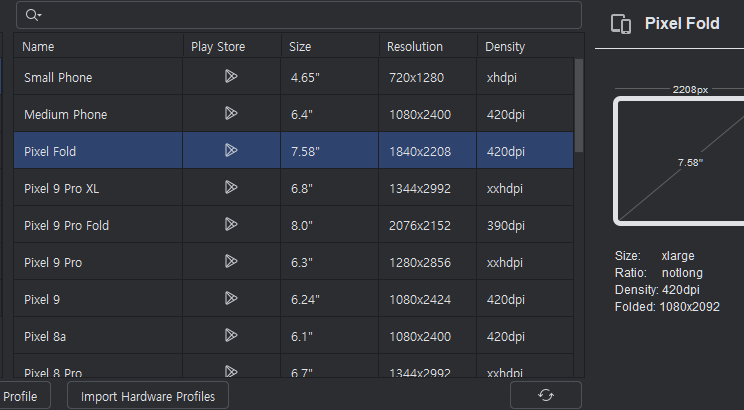The width and height of the screenshot is (744, 410).
Task: Click Play Store icon in Pixel Fold row
Action: [x=231, y=150]
